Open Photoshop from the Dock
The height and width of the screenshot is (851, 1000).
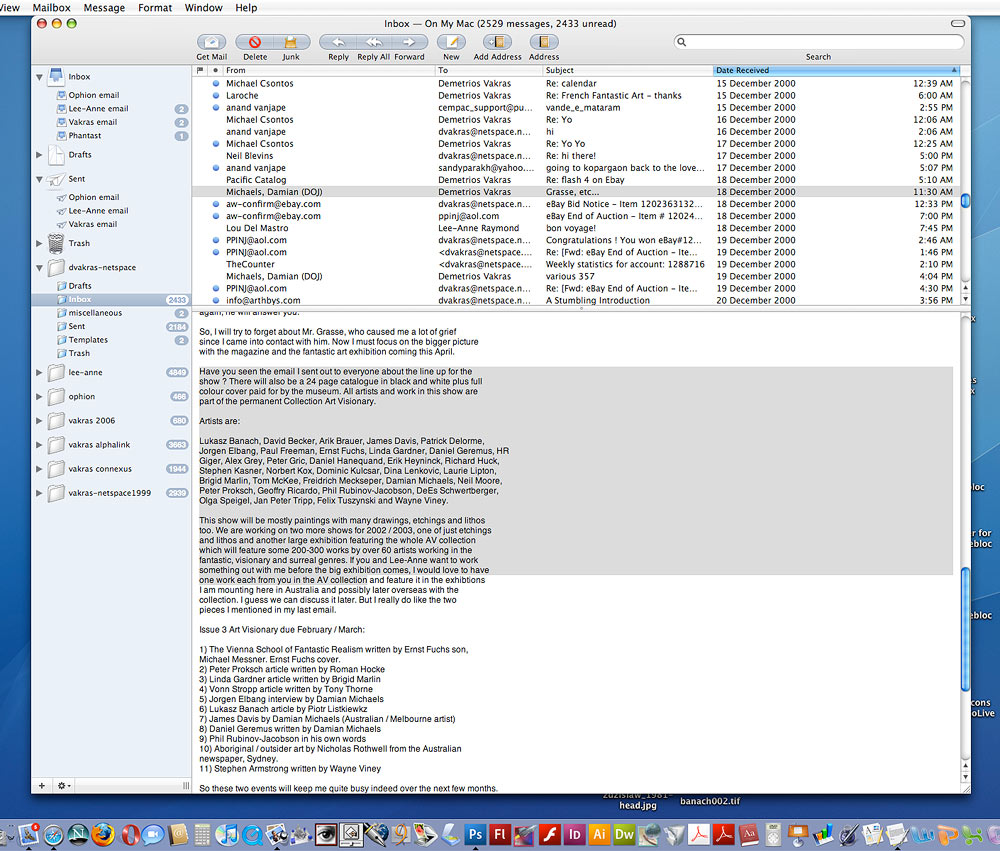pyautogui.click(x=476, y=833)
